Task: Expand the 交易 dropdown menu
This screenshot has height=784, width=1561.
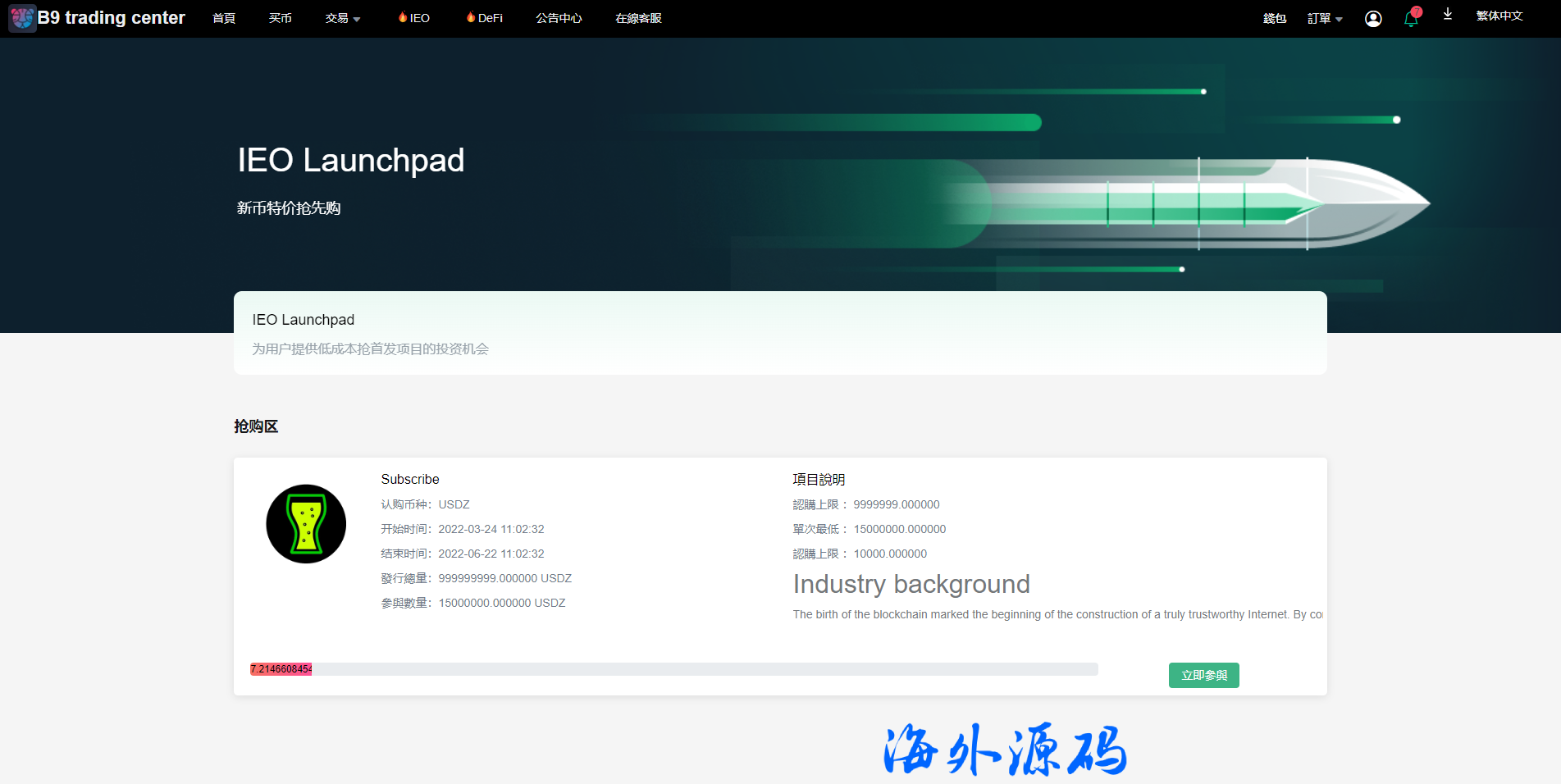Action: tap(342, 18)
